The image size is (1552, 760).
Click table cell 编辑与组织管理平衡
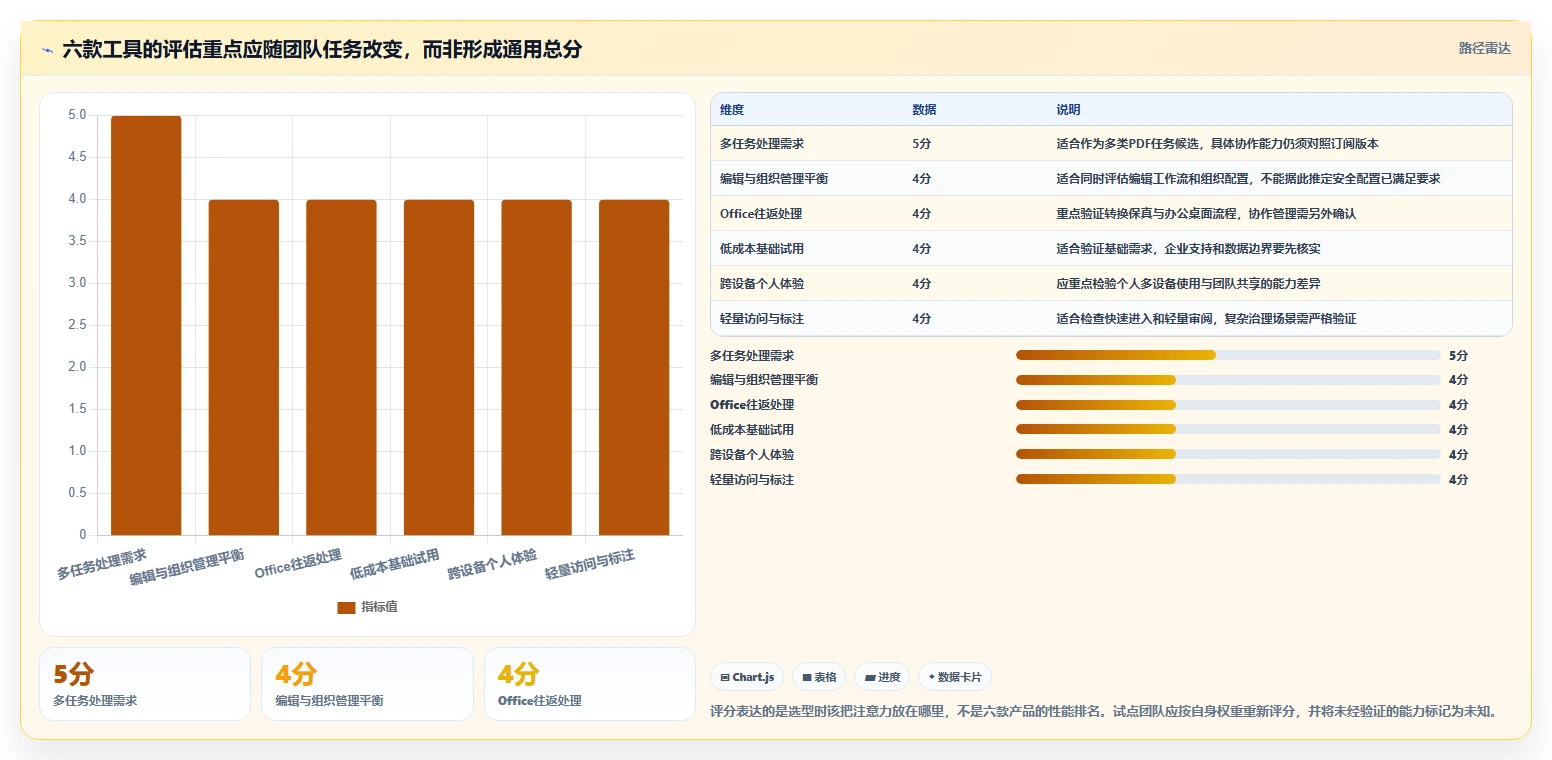pyautogui.click(x=774, y=179)
